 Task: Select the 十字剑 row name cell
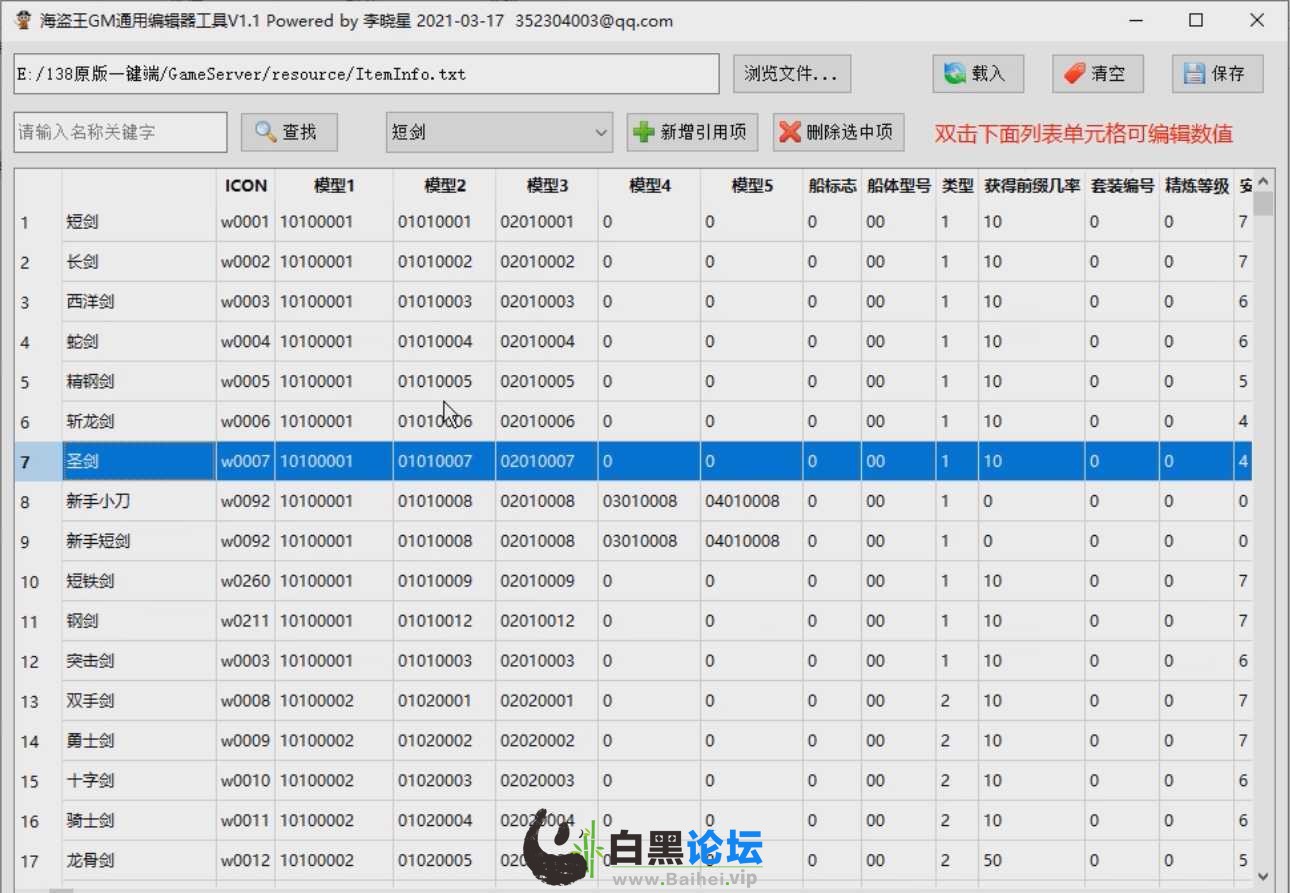[139, 781]
